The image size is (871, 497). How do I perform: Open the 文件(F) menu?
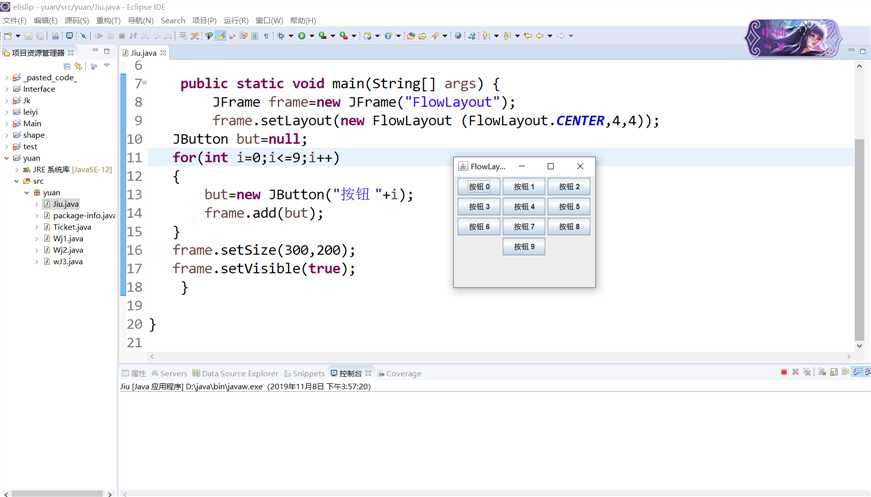coord(14,21)
